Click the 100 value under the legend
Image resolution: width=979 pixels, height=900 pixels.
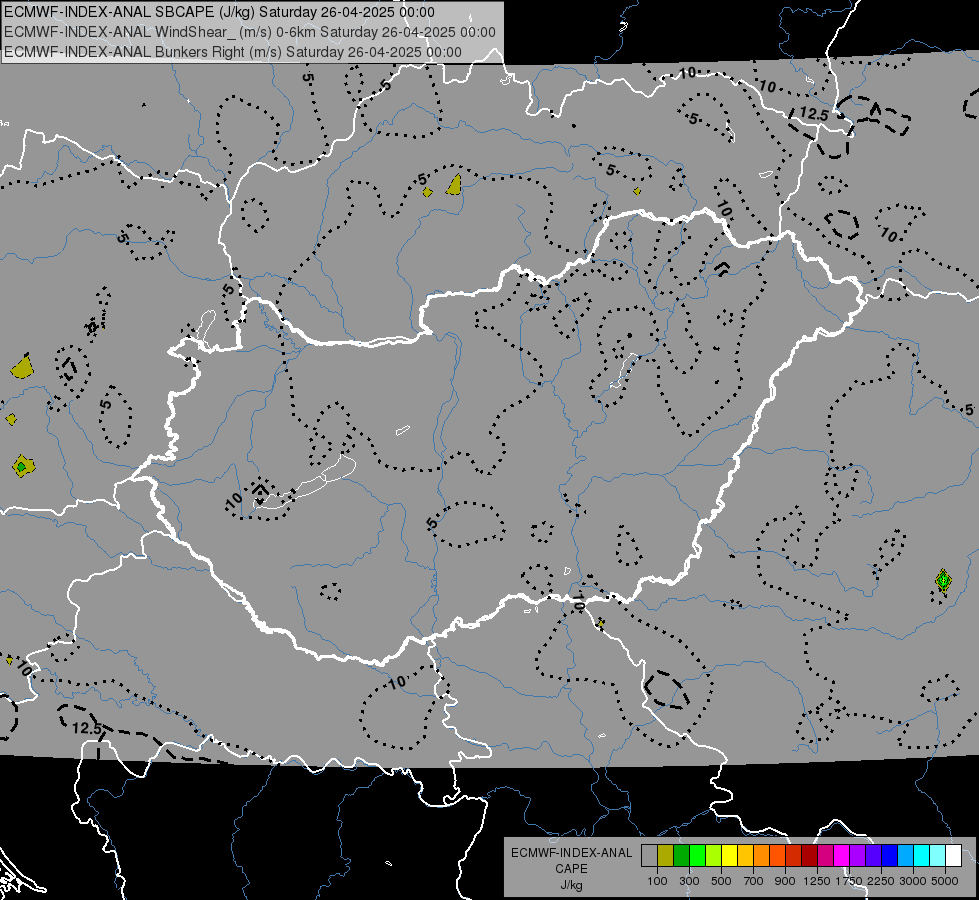coord(657,881)
